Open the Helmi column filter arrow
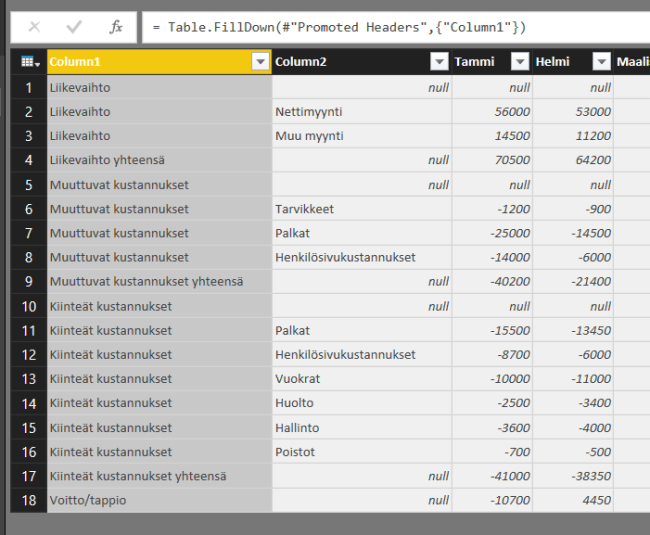The height and width of the screenshot is (535, 650). point(600,62)
